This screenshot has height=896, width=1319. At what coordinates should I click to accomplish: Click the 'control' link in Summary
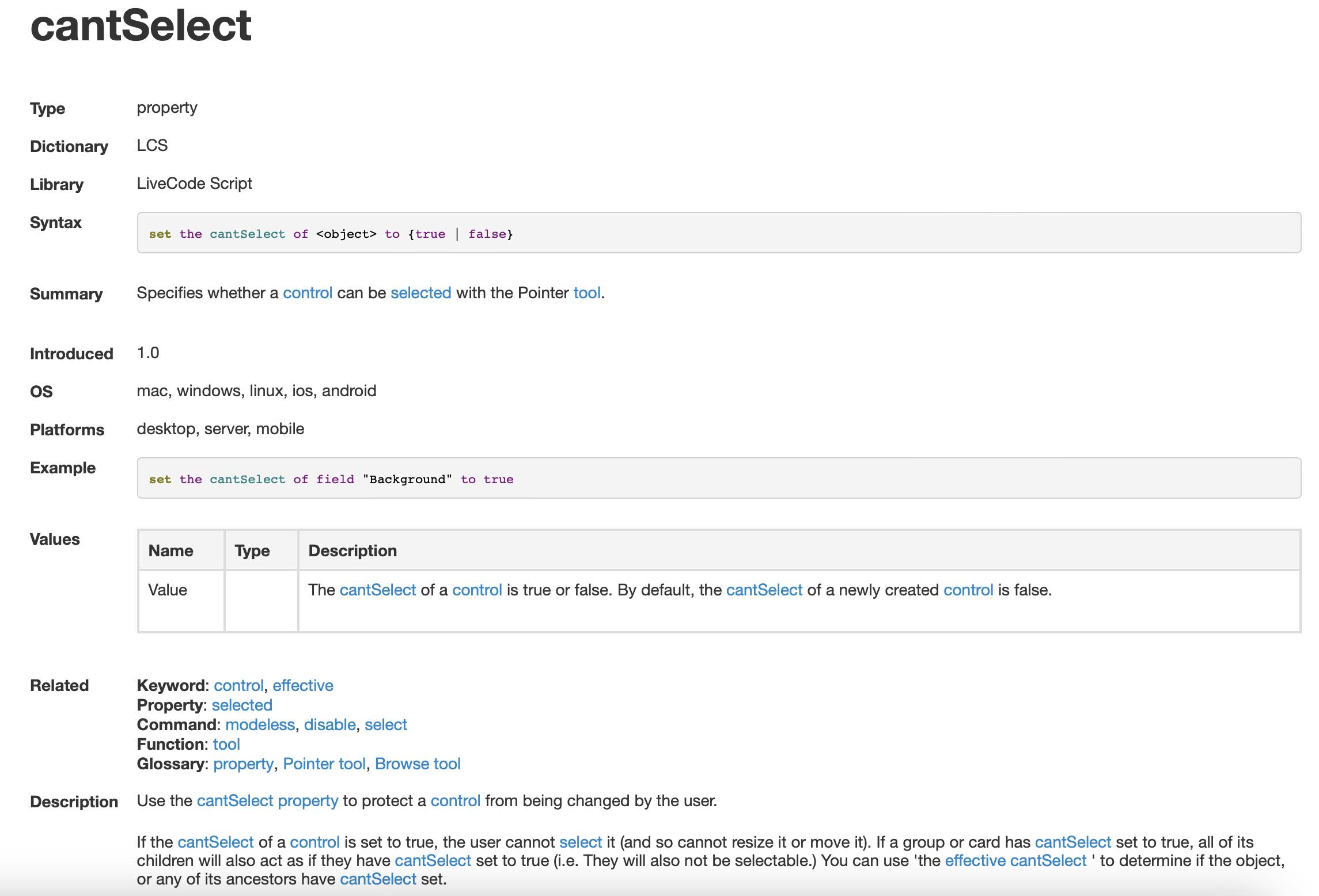307,293
